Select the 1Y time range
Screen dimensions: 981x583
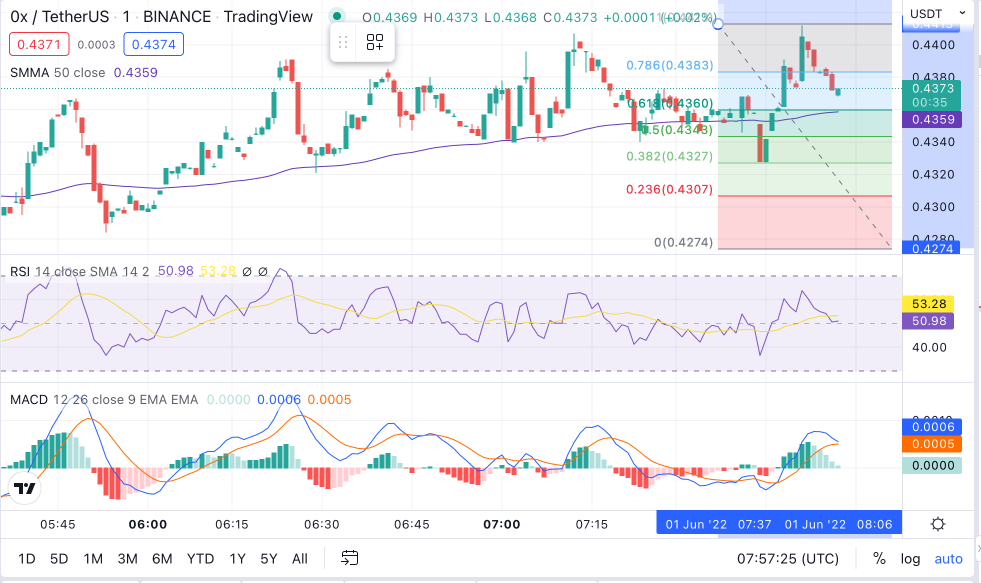(x=237, y=559)
